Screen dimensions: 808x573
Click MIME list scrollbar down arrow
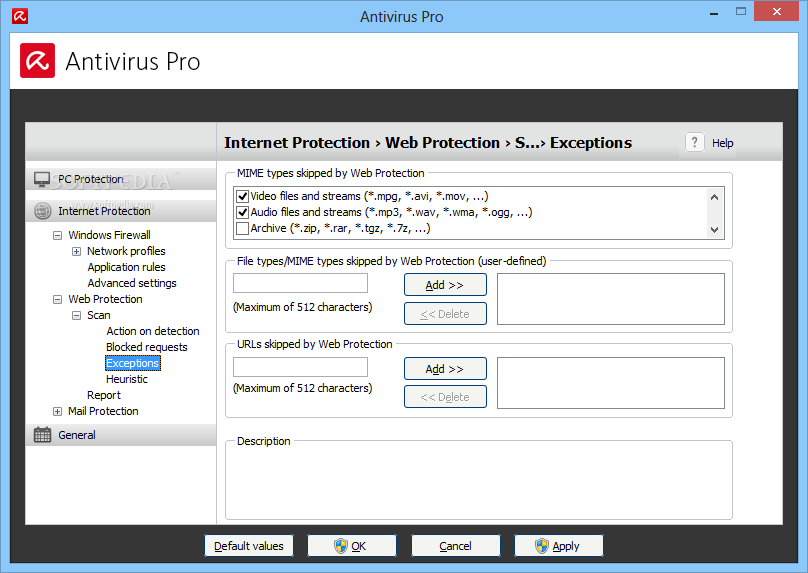coord(714,230)
